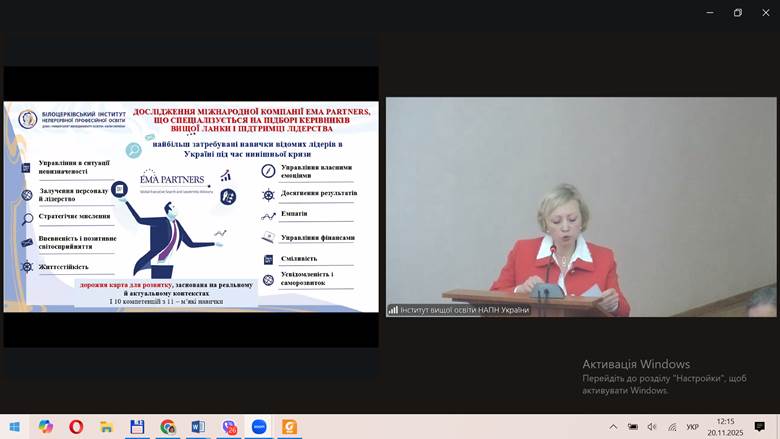The height and width of the screenshot is (439, 780).
Task: Open the Opera browser from the taskbar
Action: coord(76,427)
